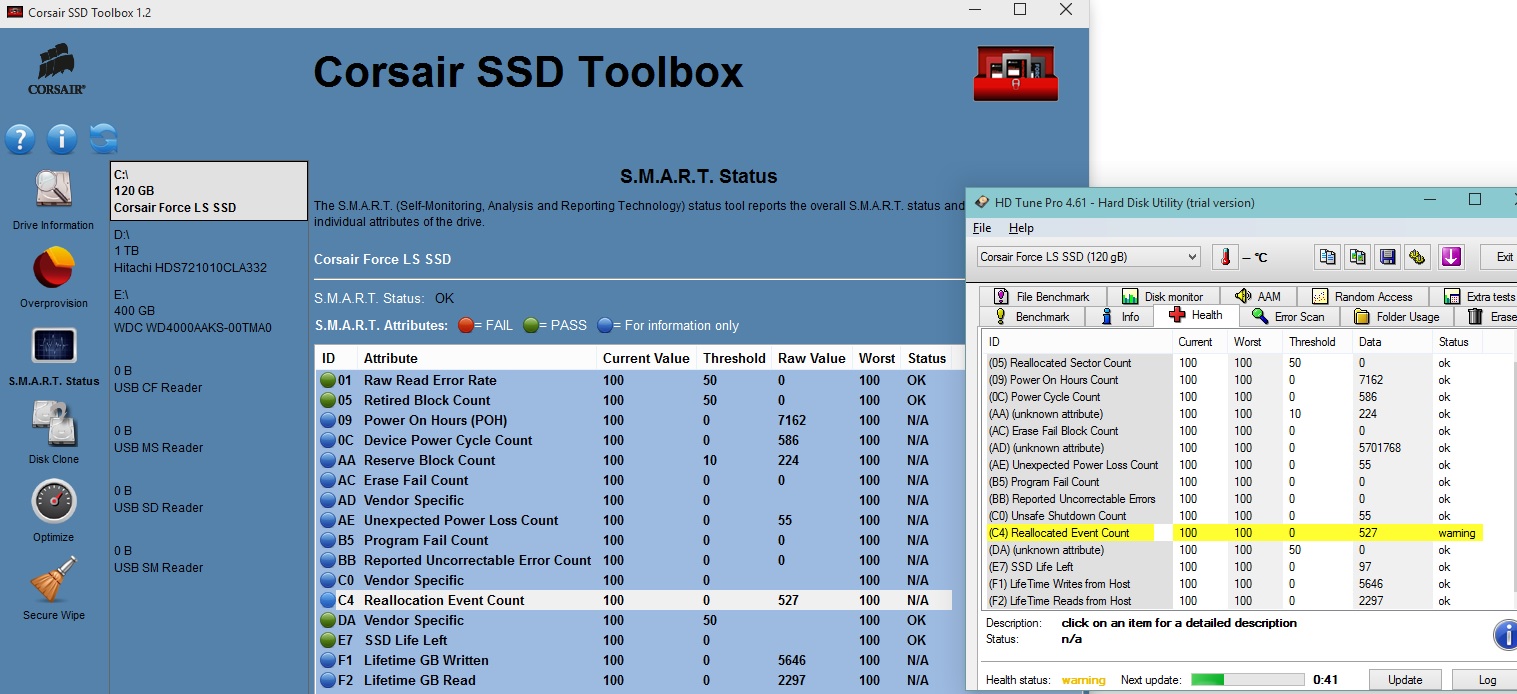Select the Retired Block Count row
This screenshot has width=1517, height=694.
coord(634,400)
